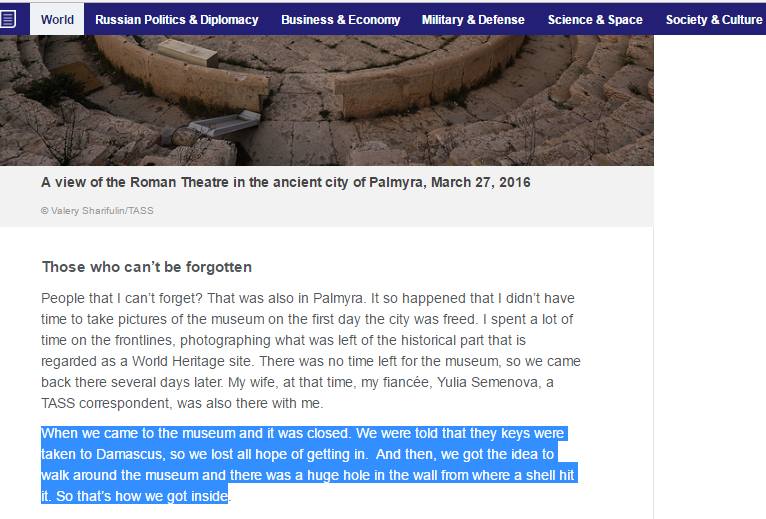The height and width of the screenshot is (519, 766).
Task: Open Society & Culture section
Action: tap(714, 20)
